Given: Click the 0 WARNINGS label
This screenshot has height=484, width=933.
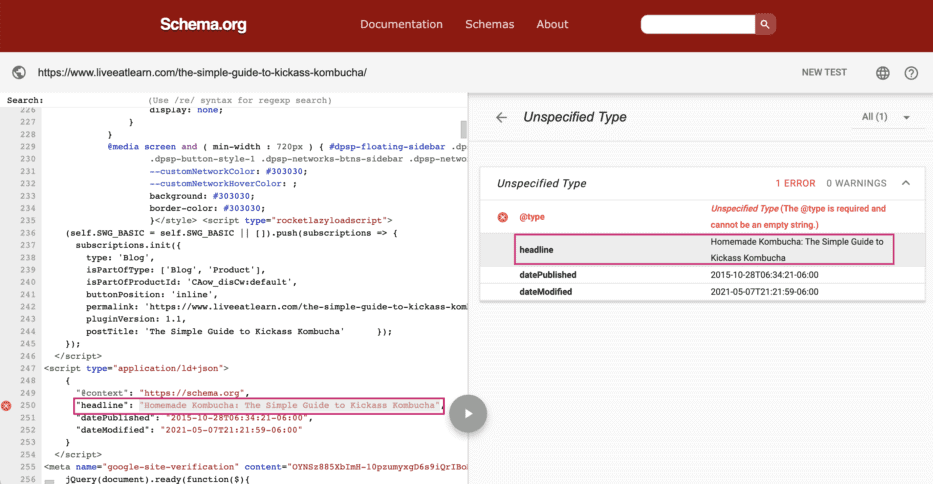Looking at the screenshot, I should (856, 183).
